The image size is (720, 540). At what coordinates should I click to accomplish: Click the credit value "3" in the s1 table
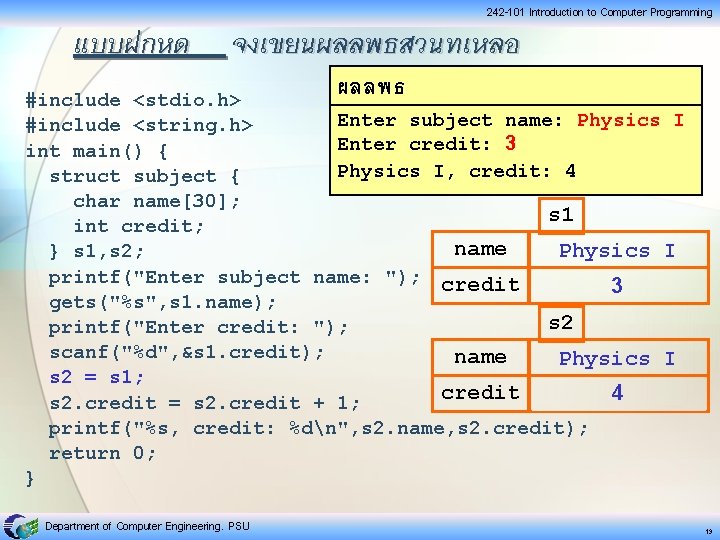(619, 285)
